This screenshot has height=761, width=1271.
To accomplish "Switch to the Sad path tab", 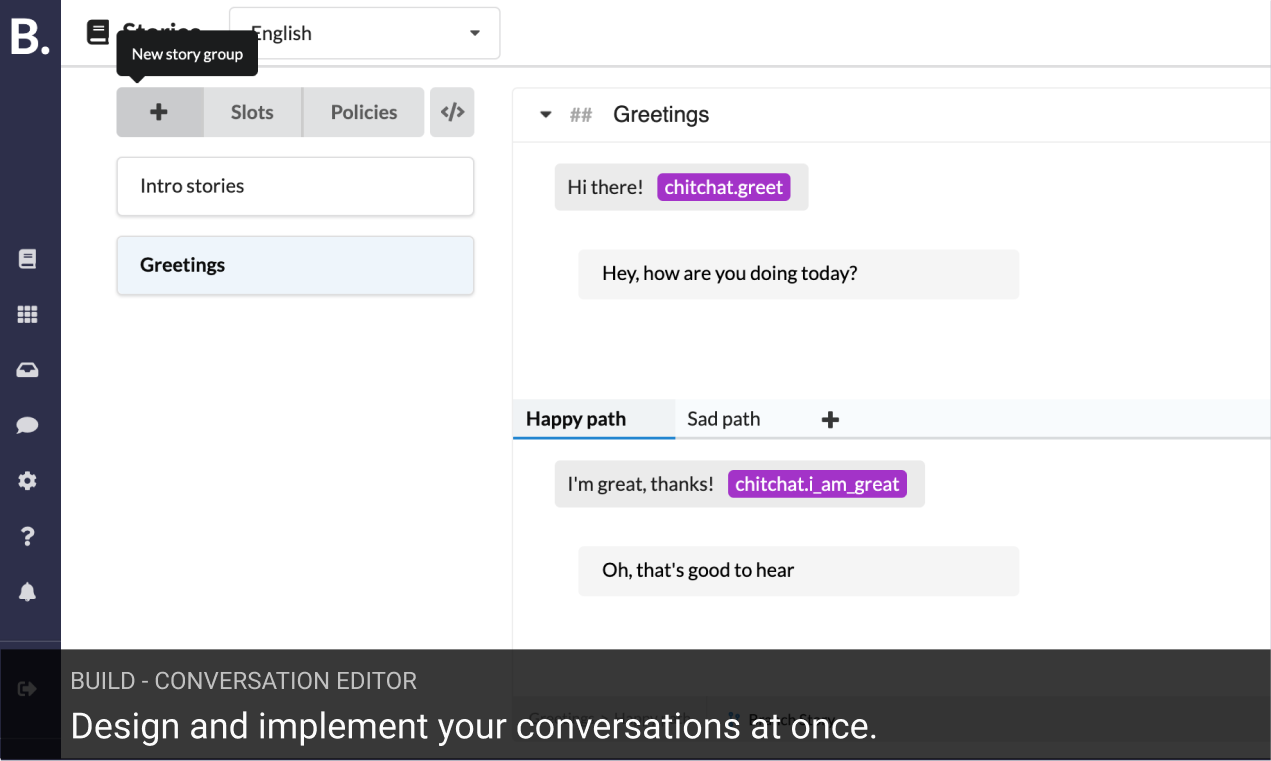I will (x=723, y=419).
